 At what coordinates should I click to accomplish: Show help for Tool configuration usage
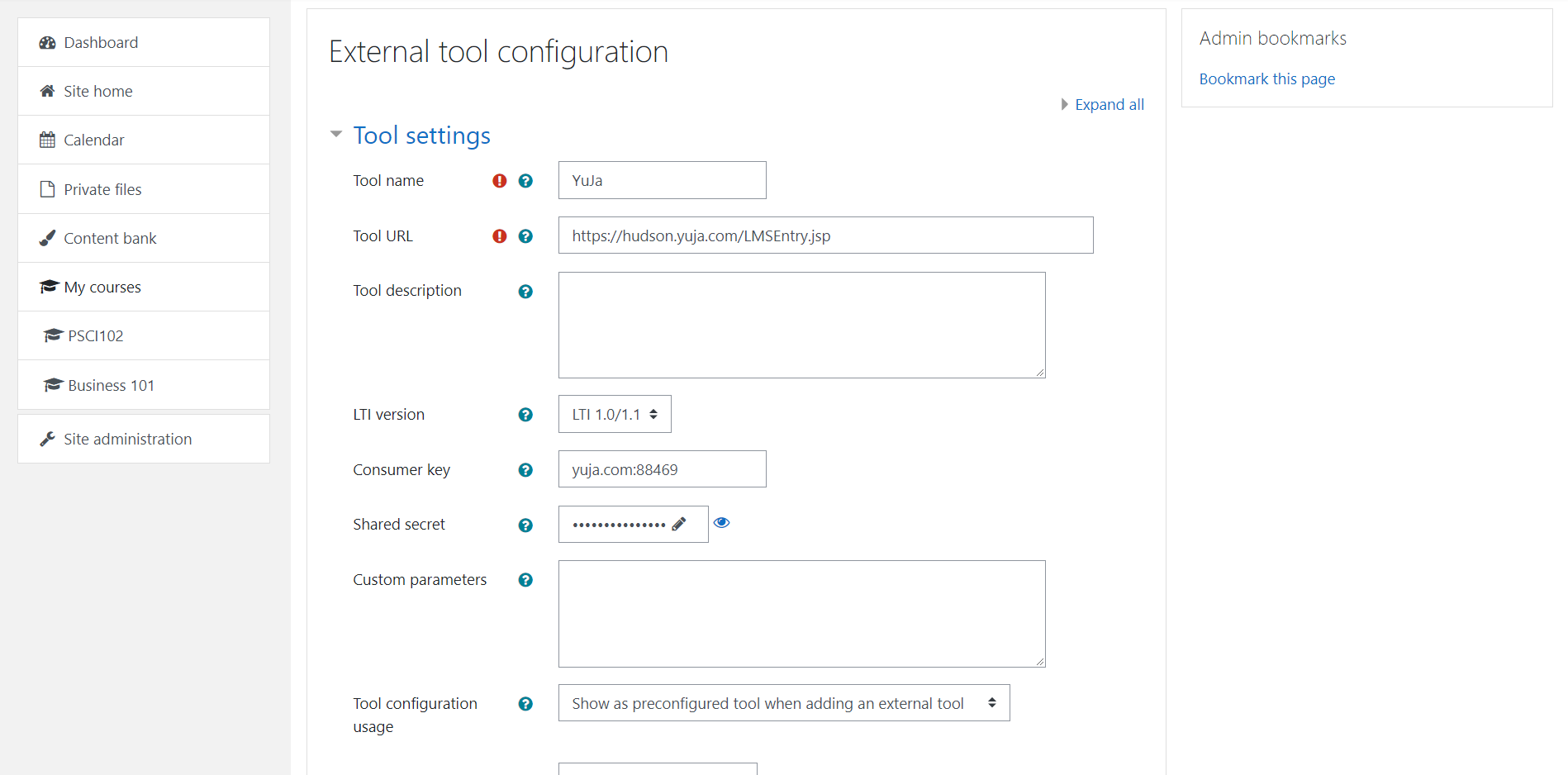point(525,704)
